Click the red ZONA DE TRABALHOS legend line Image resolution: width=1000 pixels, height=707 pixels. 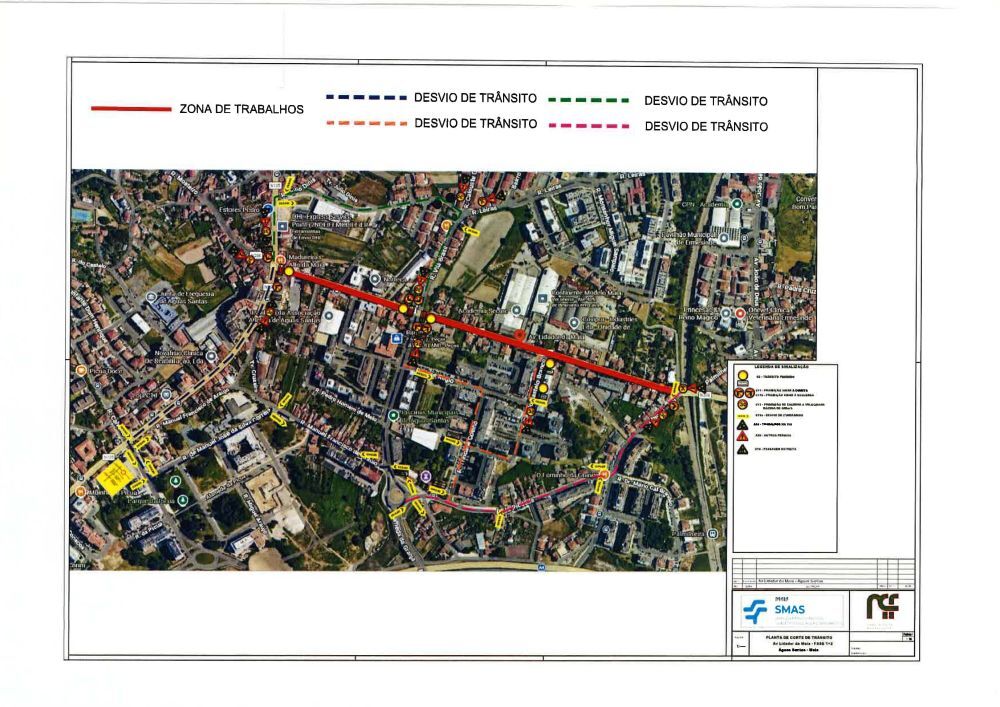click(131, 109)
